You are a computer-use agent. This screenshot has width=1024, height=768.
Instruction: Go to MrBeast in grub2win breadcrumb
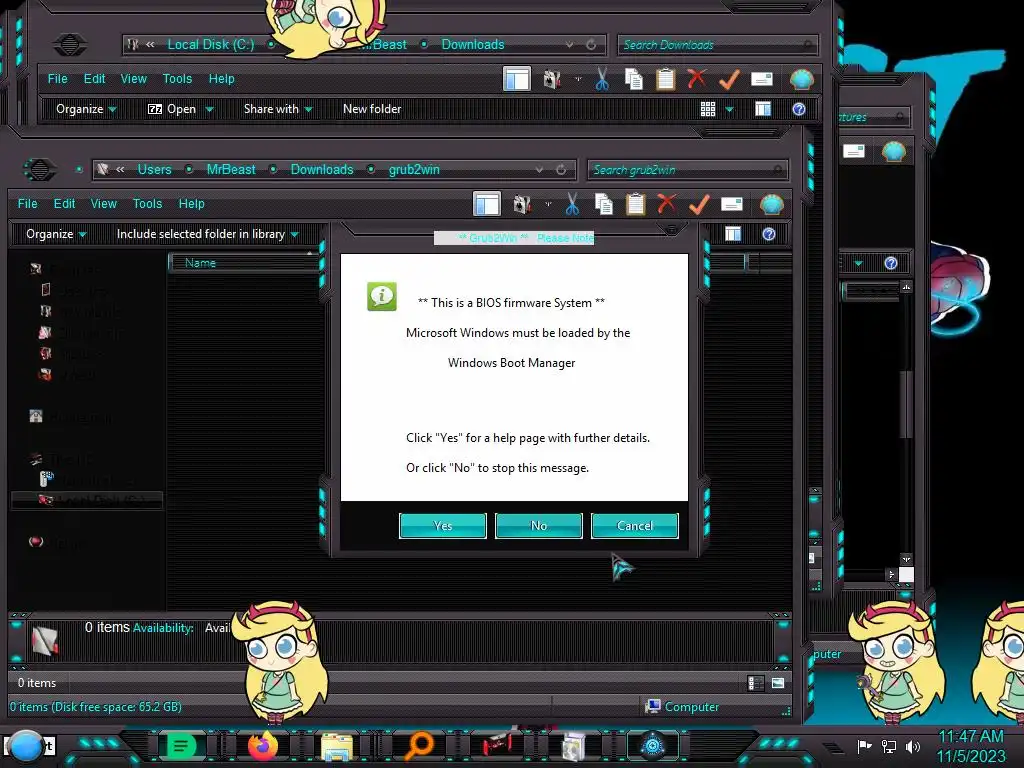[231, 170]
